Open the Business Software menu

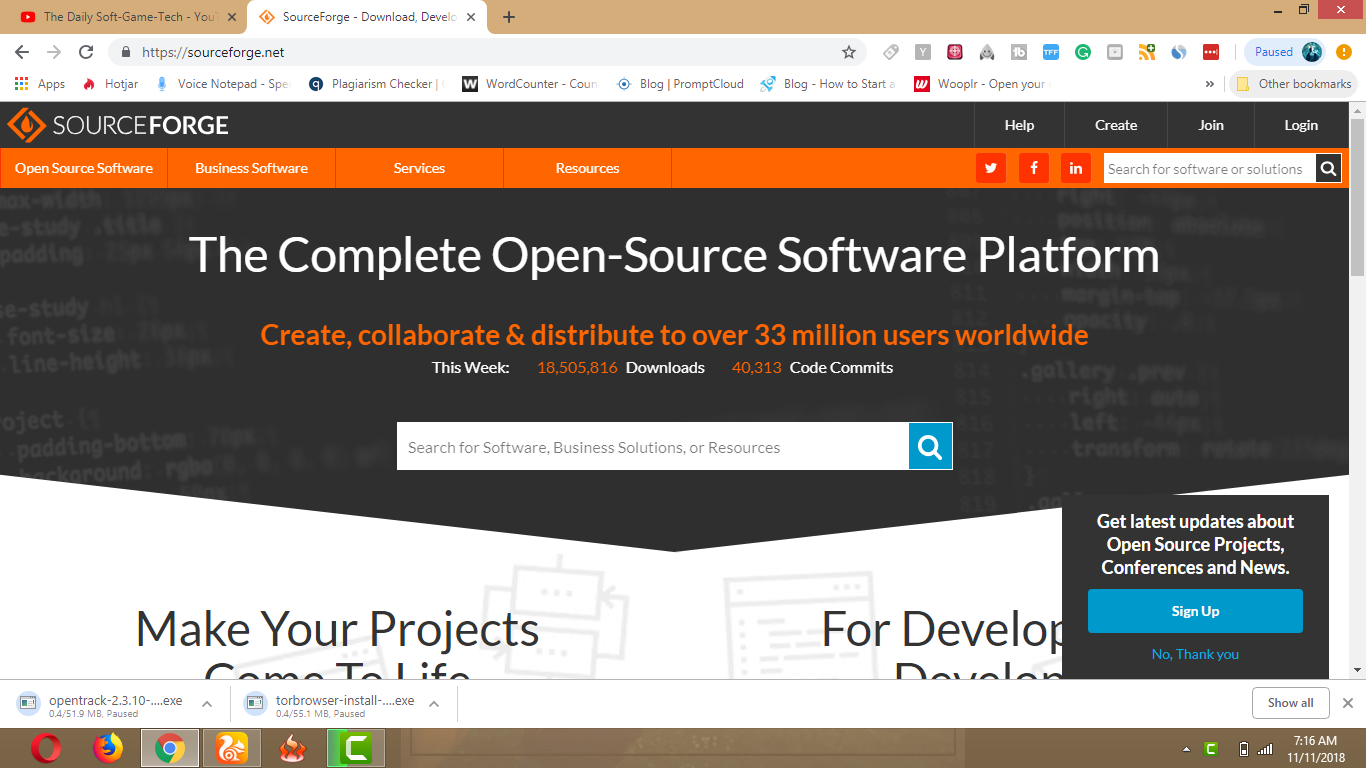pos(251,168)
